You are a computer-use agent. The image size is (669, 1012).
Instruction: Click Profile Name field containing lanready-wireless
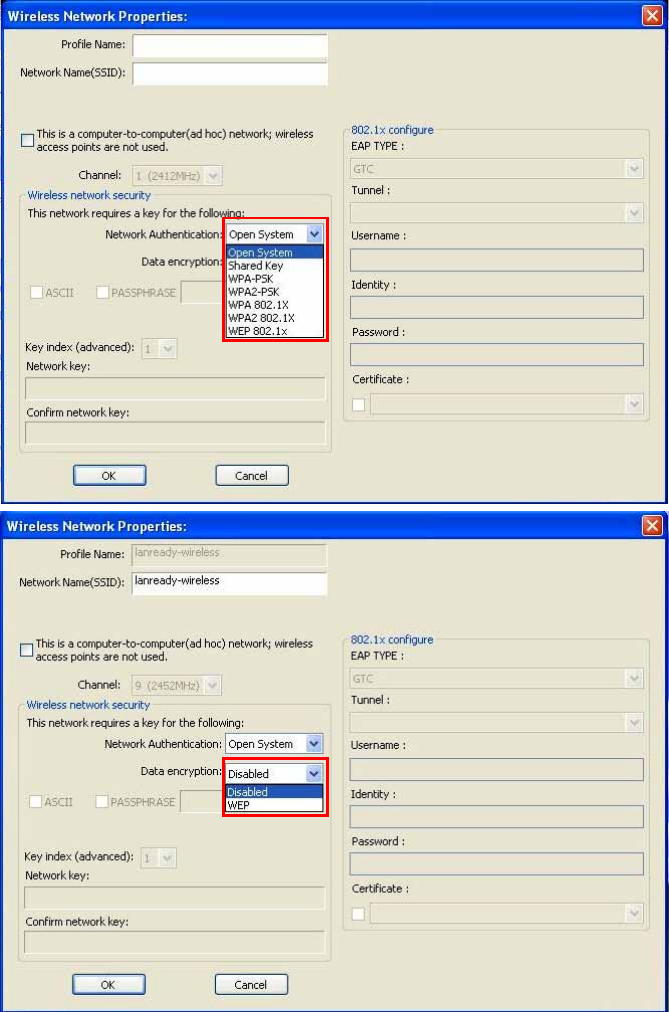pyautogui.click(x=229, y=554)
